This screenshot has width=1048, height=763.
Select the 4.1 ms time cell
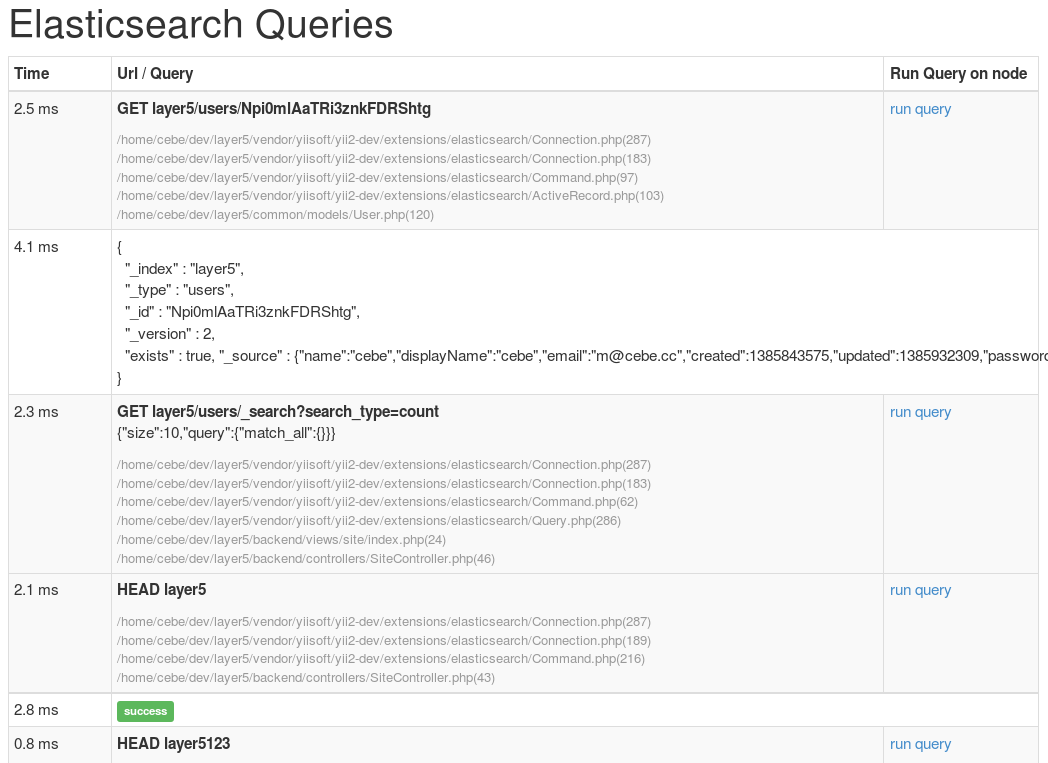click(x=36, y=247)
